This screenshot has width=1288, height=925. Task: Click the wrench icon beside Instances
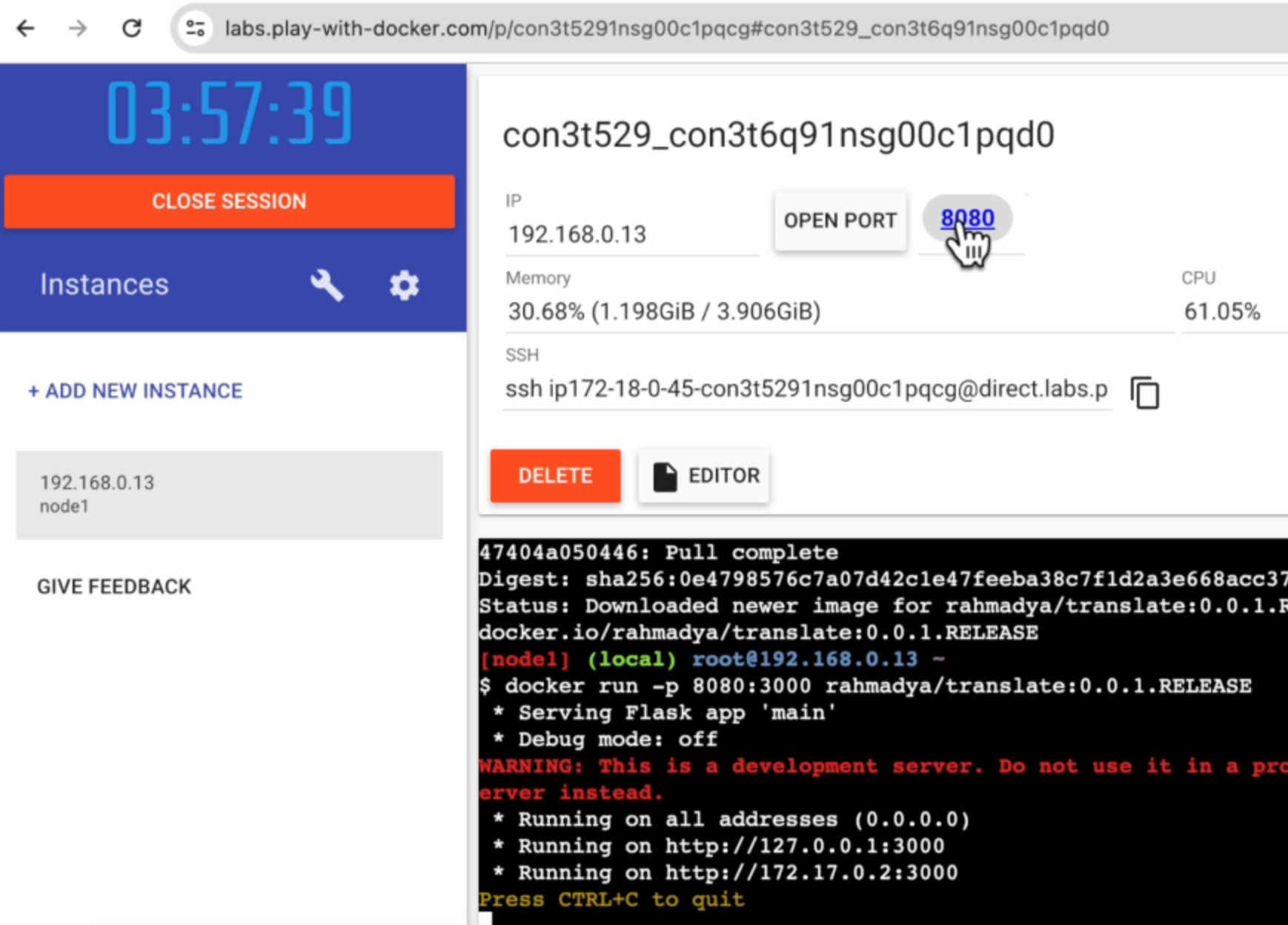(x=327, y=285)
